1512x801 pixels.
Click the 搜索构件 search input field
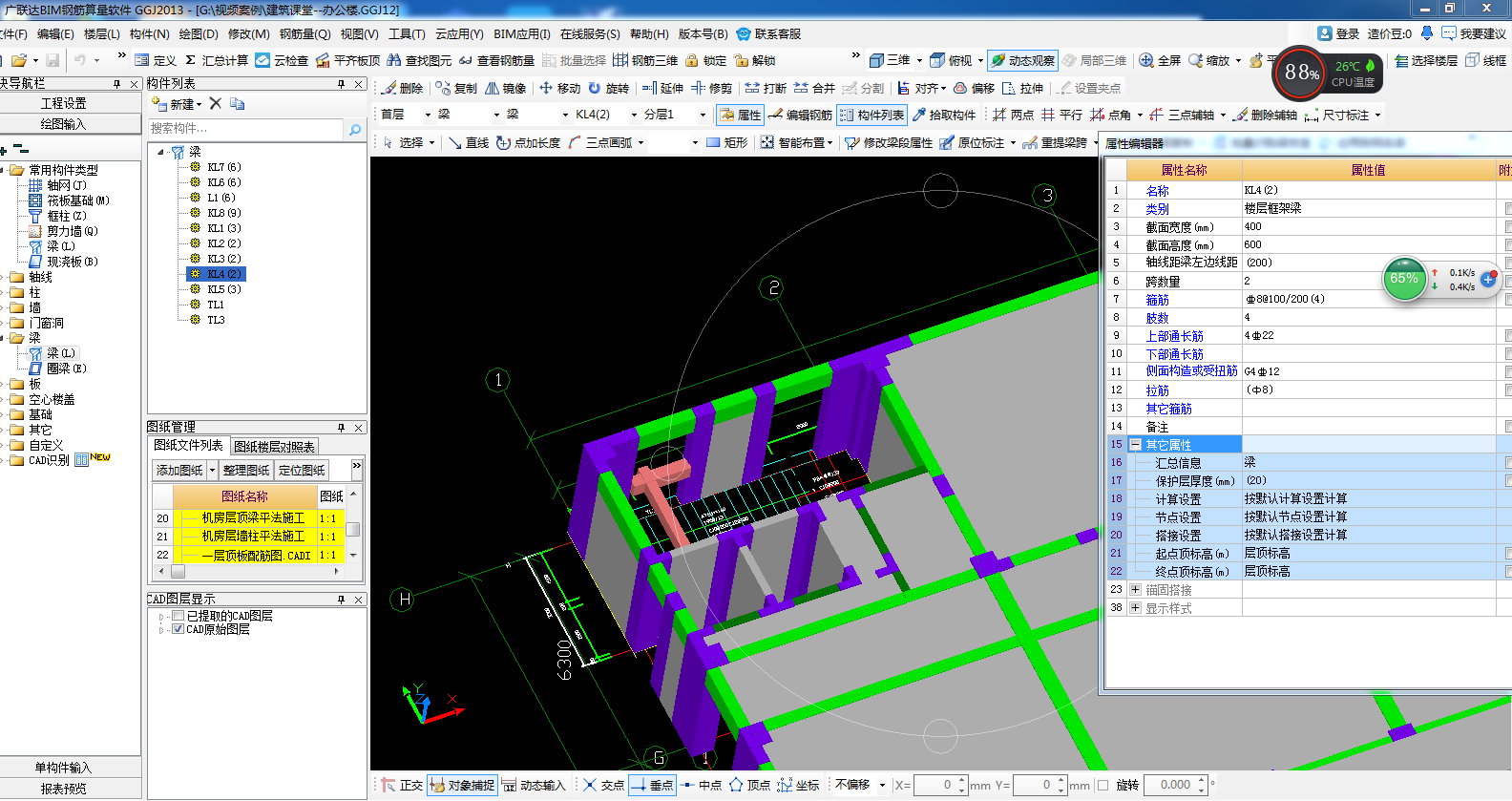(246, 129)
